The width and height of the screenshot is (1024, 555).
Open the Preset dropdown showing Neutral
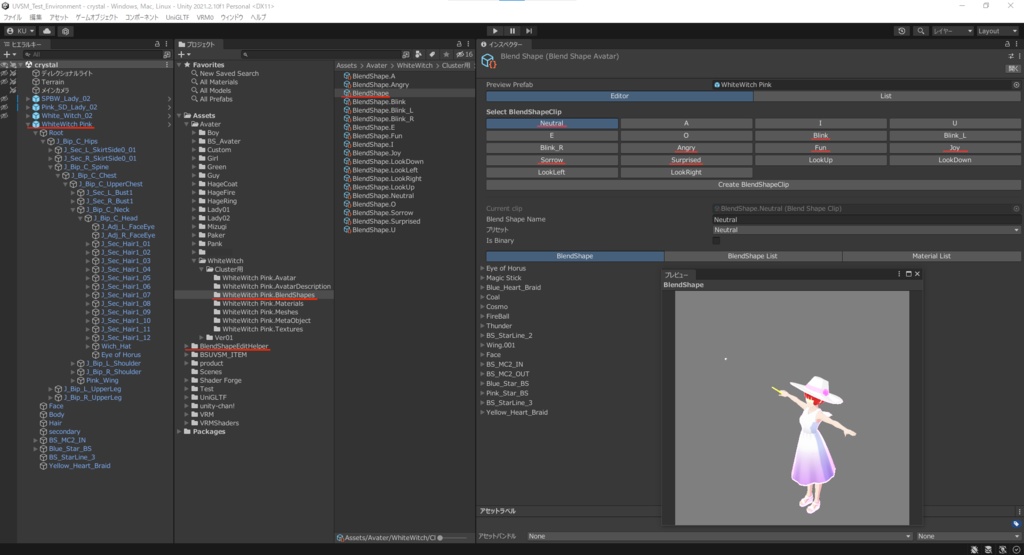[866, 230]
